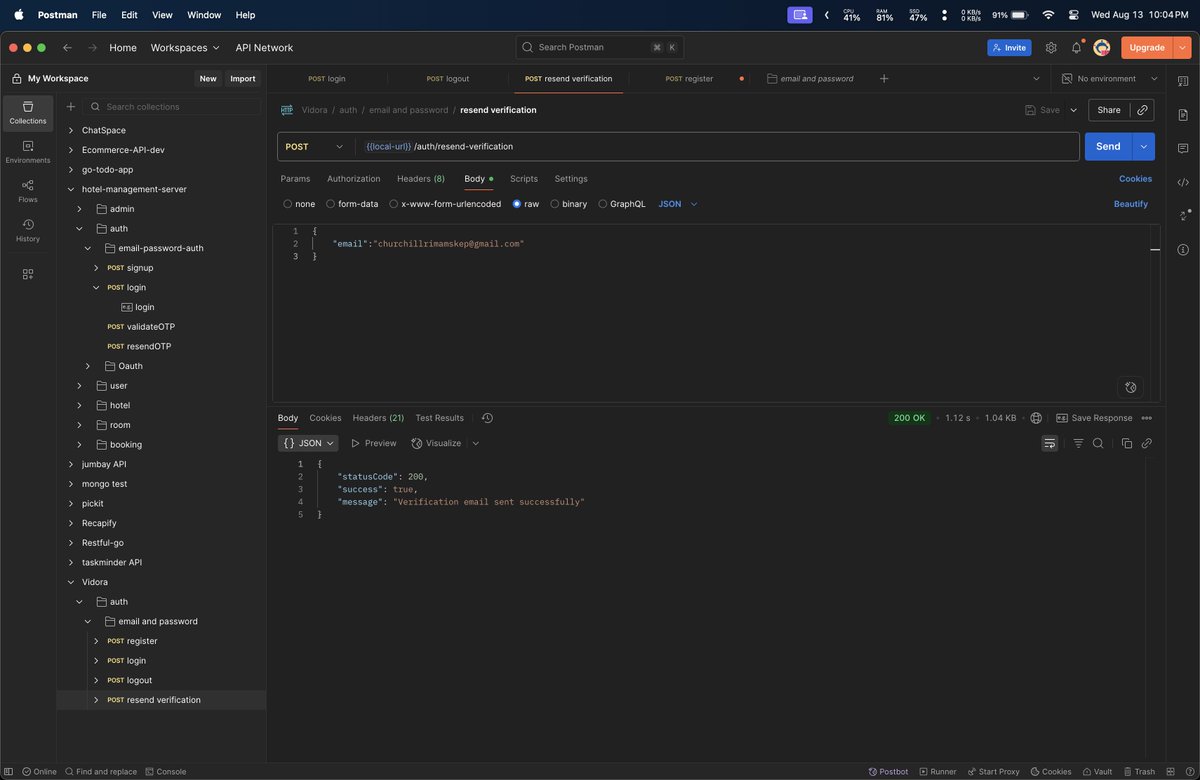Viewport: 1200px width, 780px height.
Task: Open the Flows sidebar panel
Action: (28, 191)
